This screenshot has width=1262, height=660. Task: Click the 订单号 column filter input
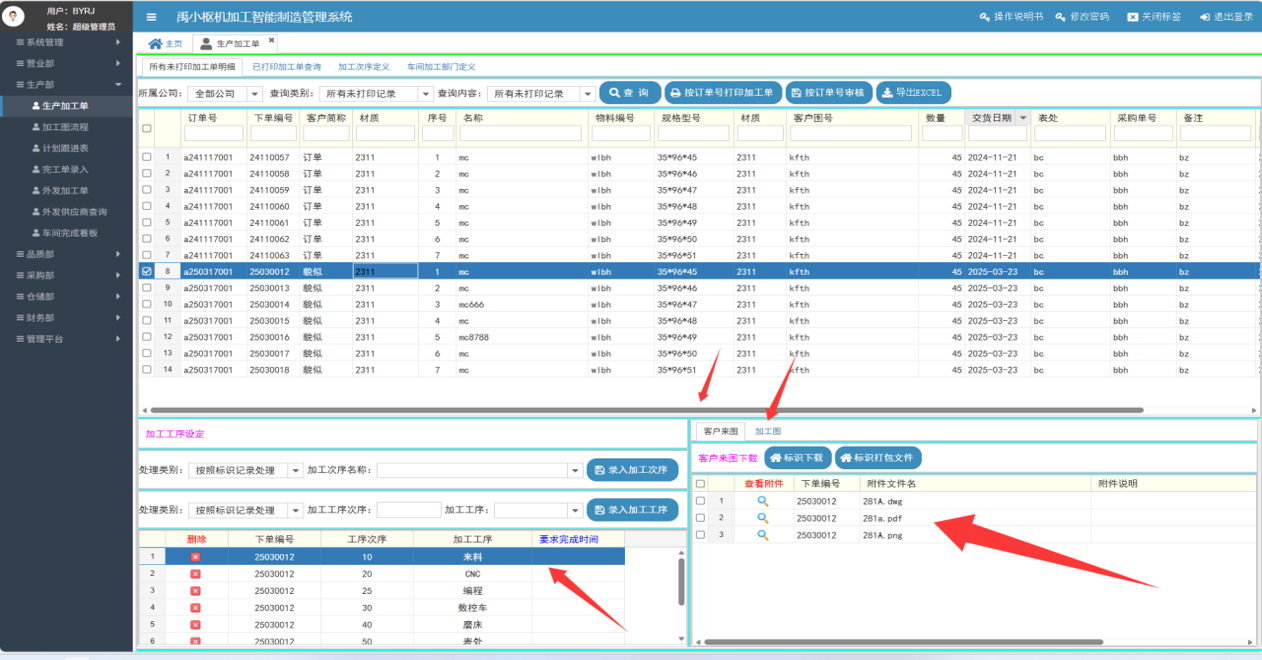point(213,133)
